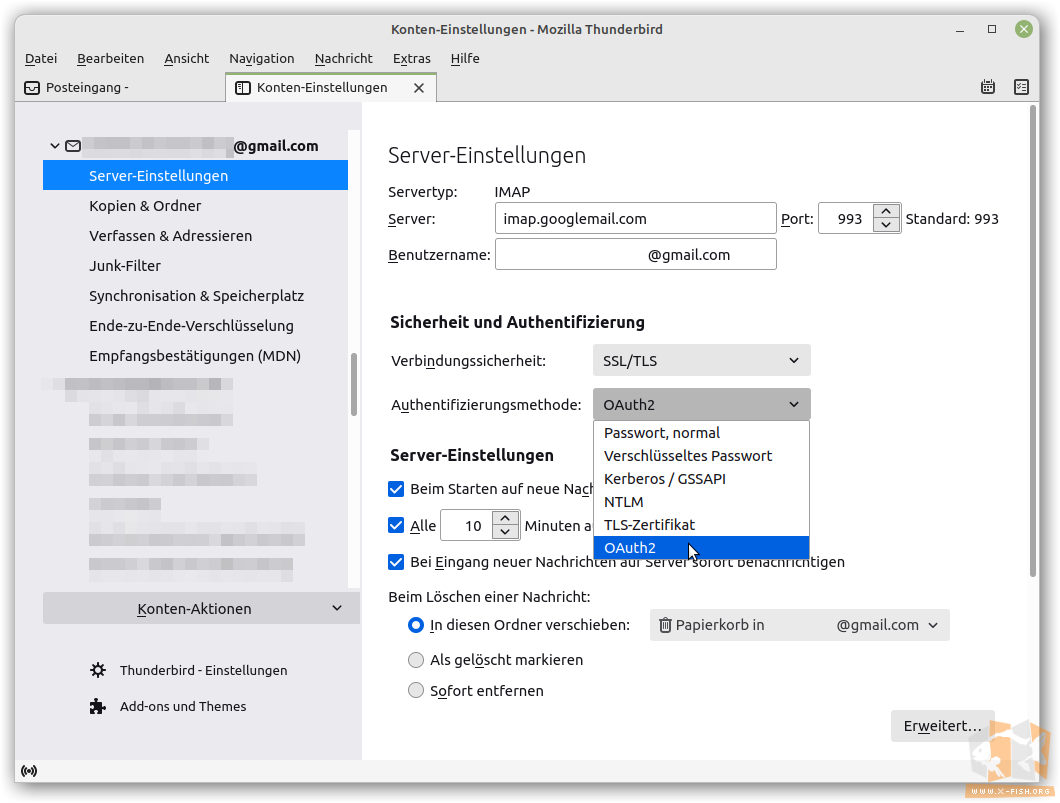Click the Erweitert… button

[x=942, y=726]
